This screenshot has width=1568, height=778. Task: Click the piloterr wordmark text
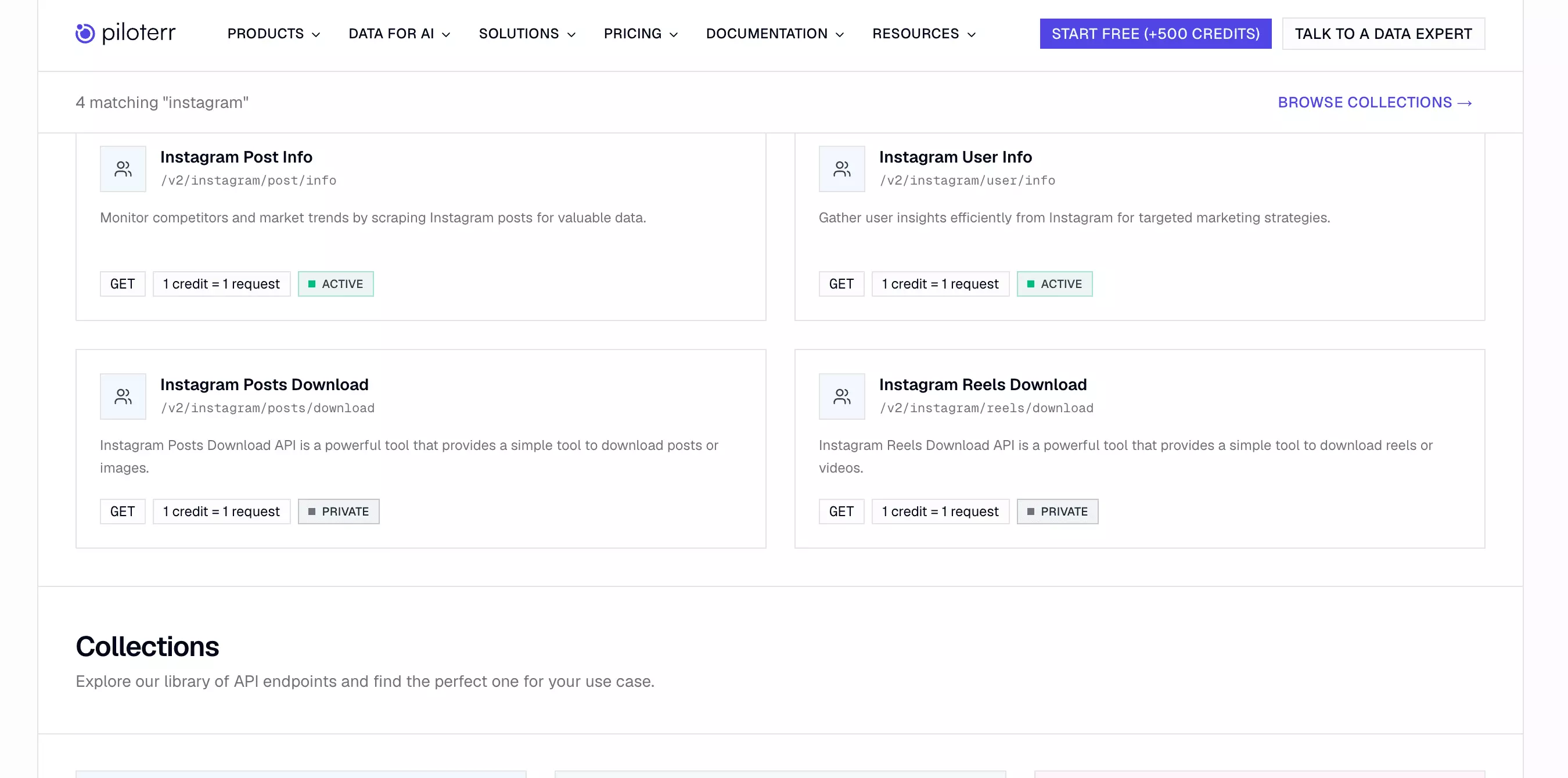point(139,34)
